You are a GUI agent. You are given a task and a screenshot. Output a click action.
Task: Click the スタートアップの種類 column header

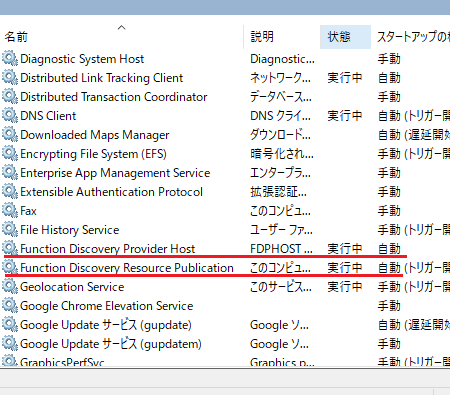click(413, 37)
